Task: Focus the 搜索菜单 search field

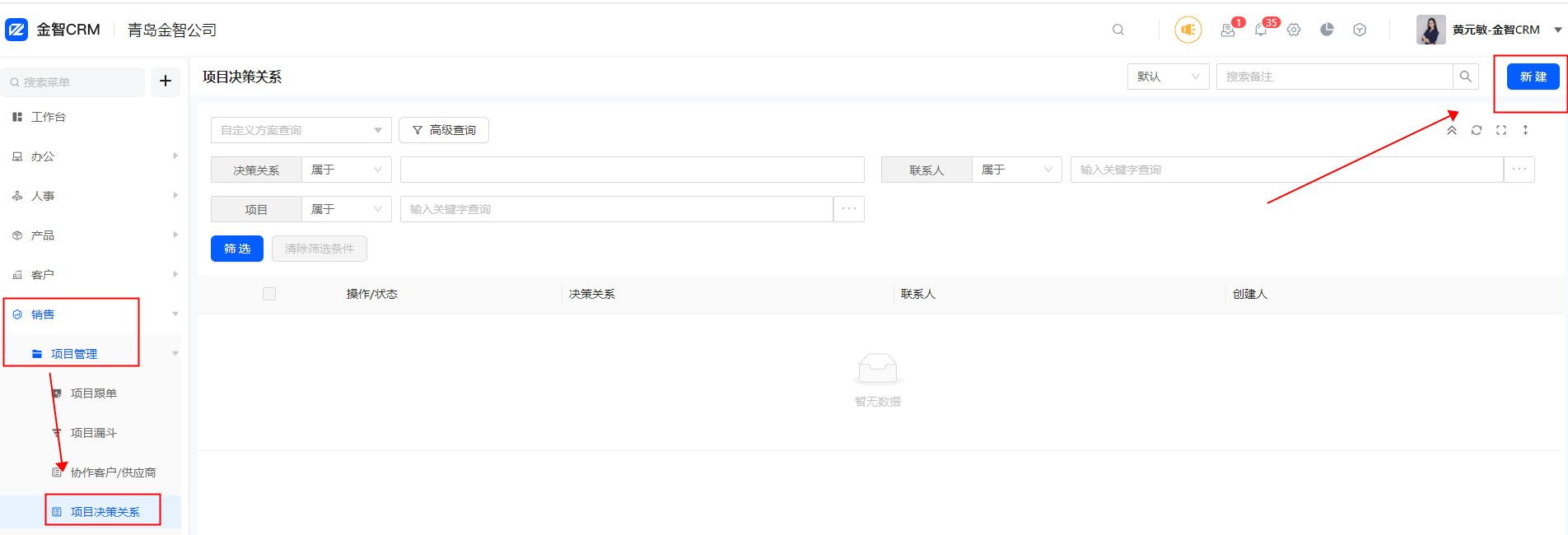Action: point(72,82)
